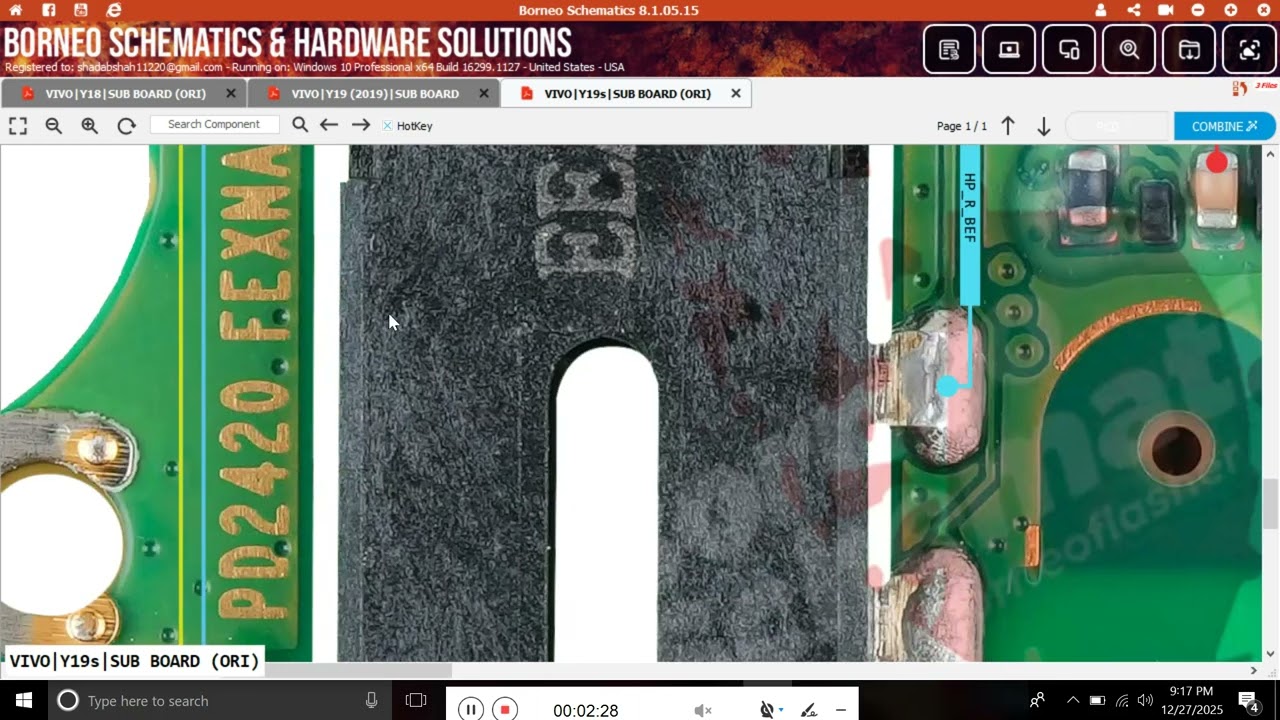This screenshot has height=720, width=1280.
Task: Select the VIVO Y19s SUB BOARD tab
Action: click(627, 94)
